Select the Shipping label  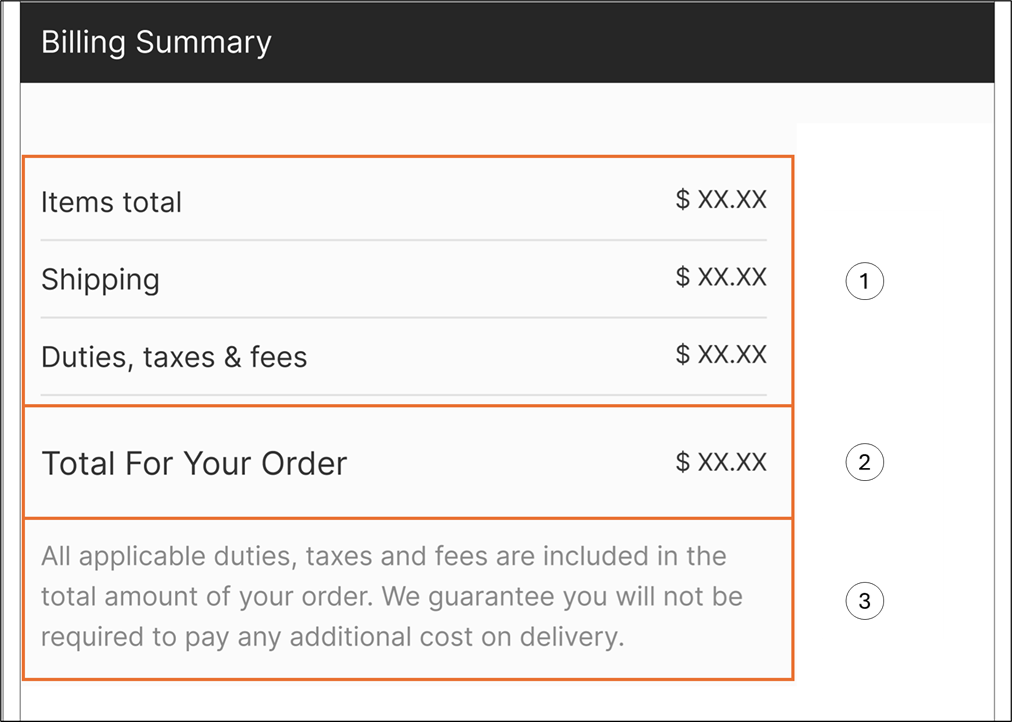tap(100, 280)
